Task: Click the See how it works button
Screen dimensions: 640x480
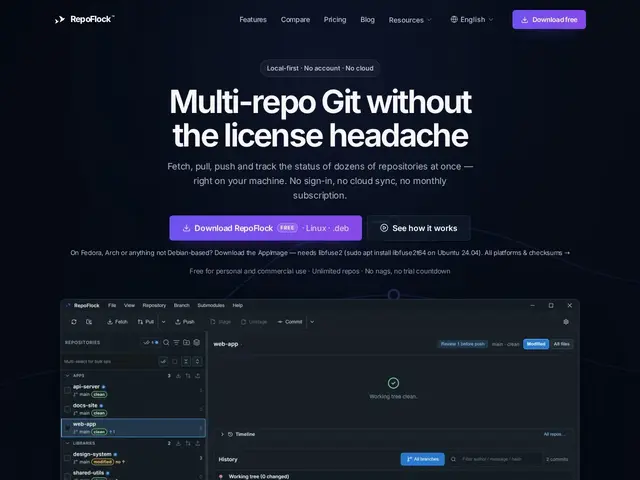Action: [x=419, y=228]
